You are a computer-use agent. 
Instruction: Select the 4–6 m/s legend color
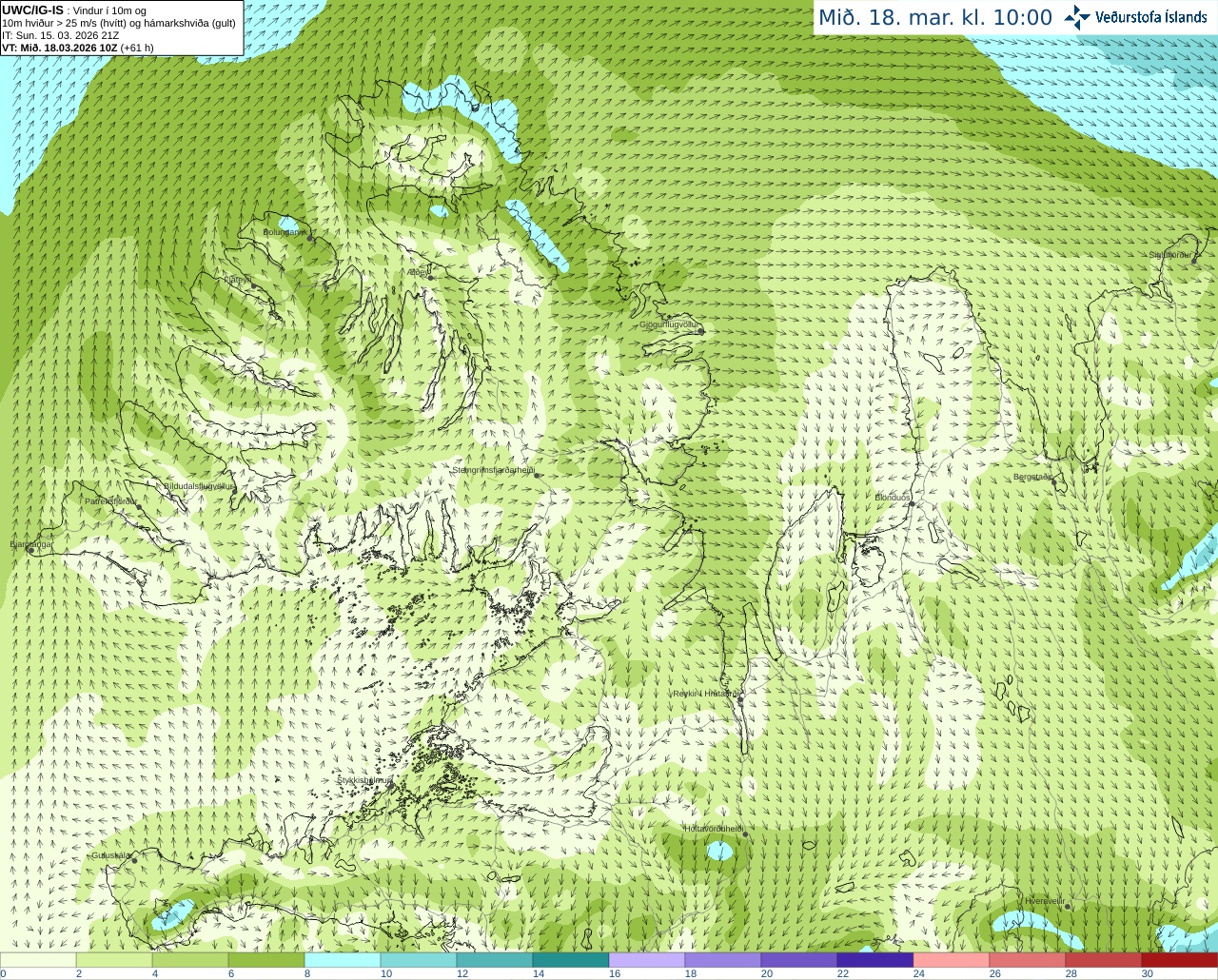pos(190,960)
